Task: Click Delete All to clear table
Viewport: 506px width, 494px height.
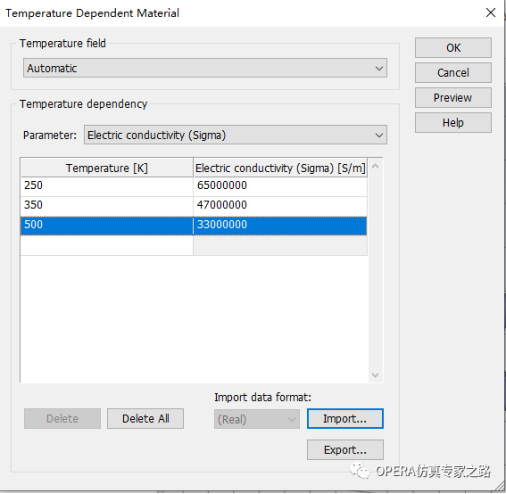Action: click(145, 419)
